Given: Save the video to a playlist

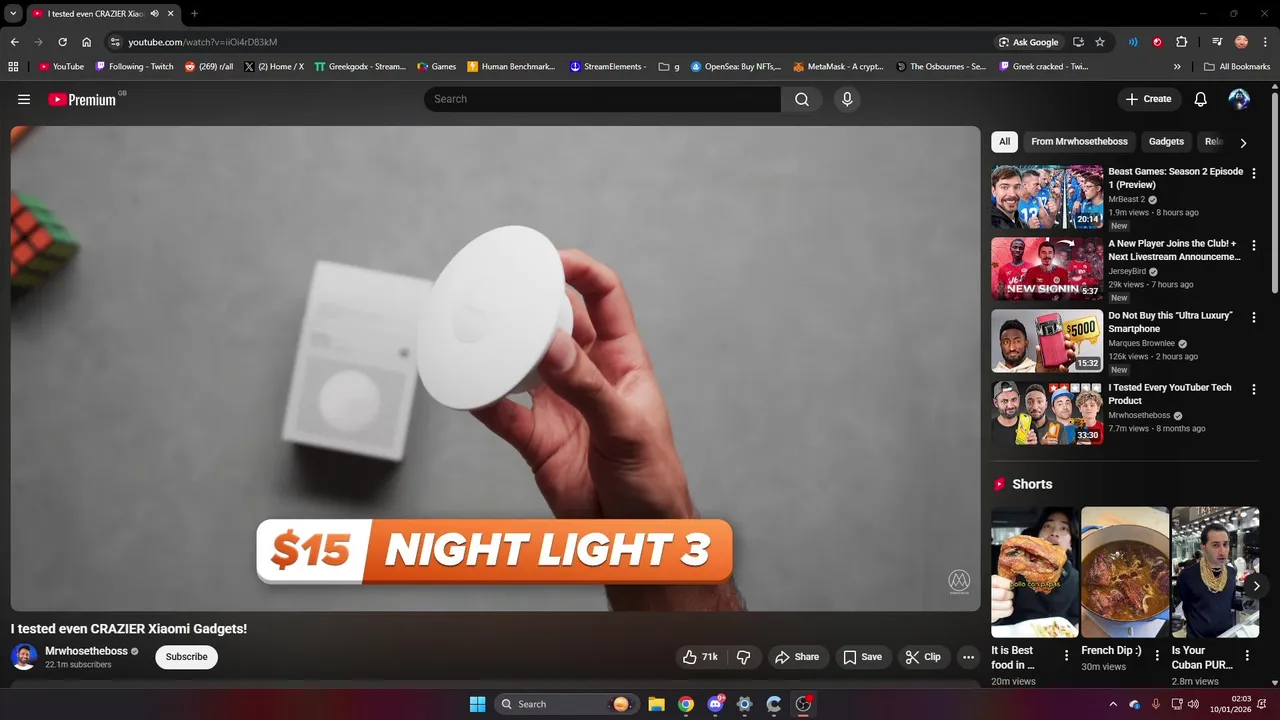Looking at the screenshot, I should [x=862, y=657].
